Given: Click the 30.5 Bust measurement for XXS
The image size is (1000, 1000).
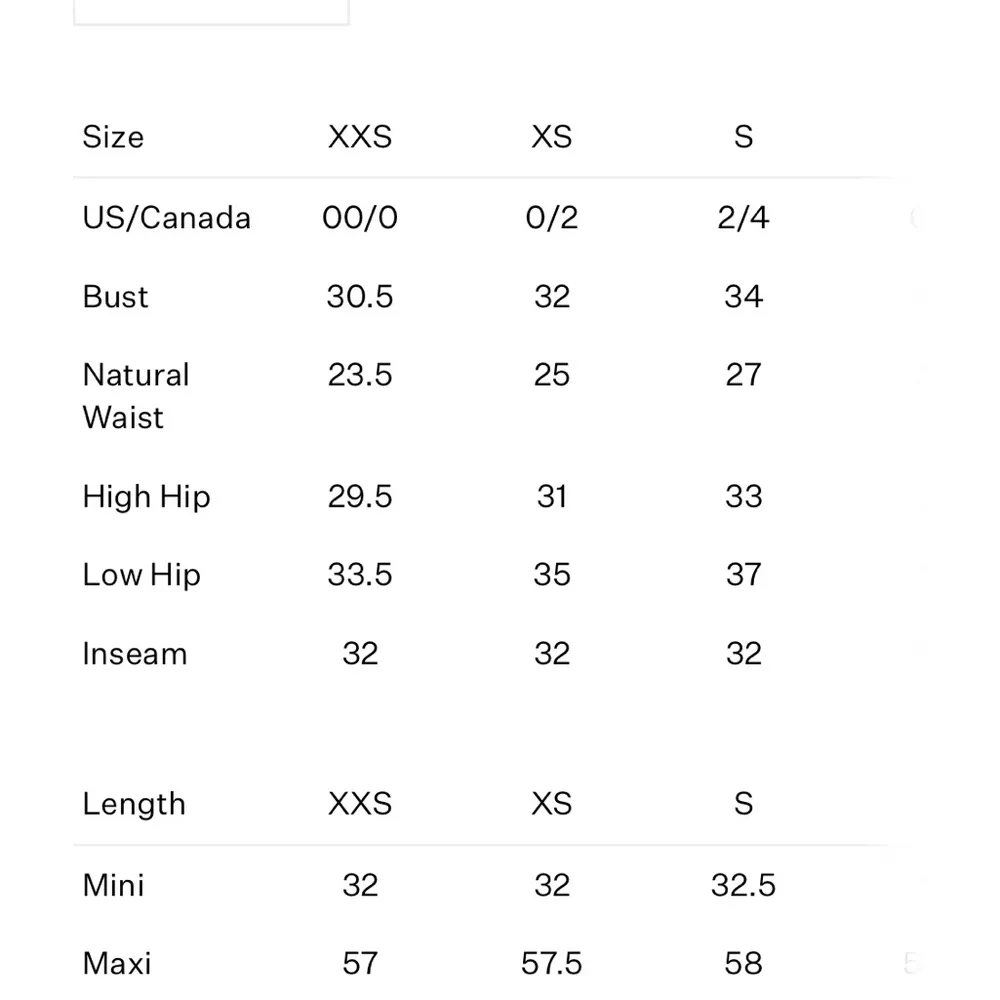Looking at the screenshot, I should (360, 297).
